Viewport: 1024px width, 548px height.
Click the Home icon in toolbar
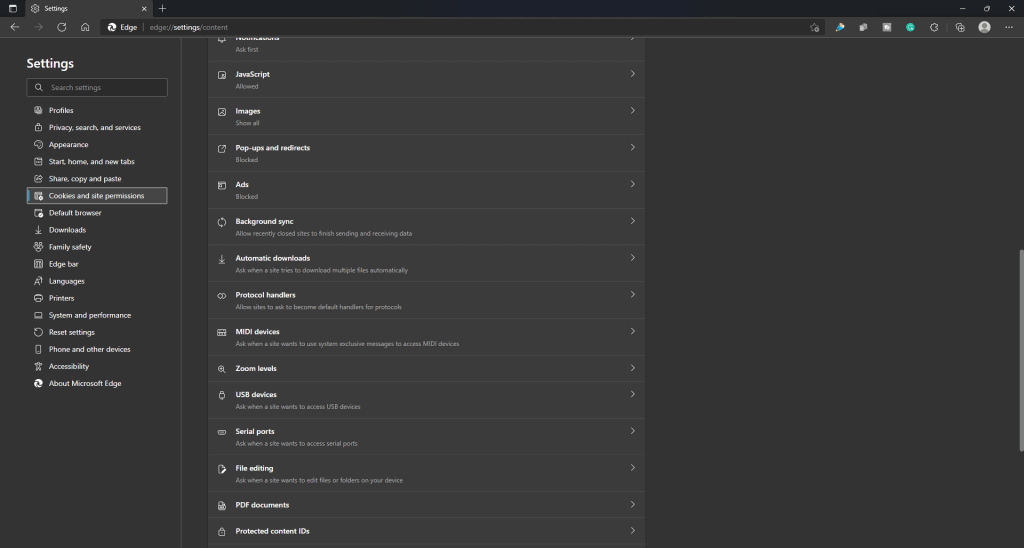click(x=85, y=27)
